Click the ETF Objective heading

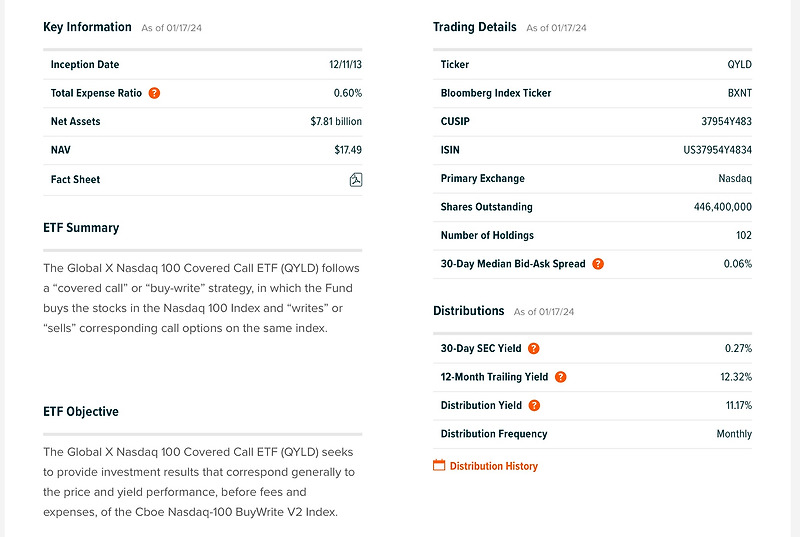[x=81, y=412]
